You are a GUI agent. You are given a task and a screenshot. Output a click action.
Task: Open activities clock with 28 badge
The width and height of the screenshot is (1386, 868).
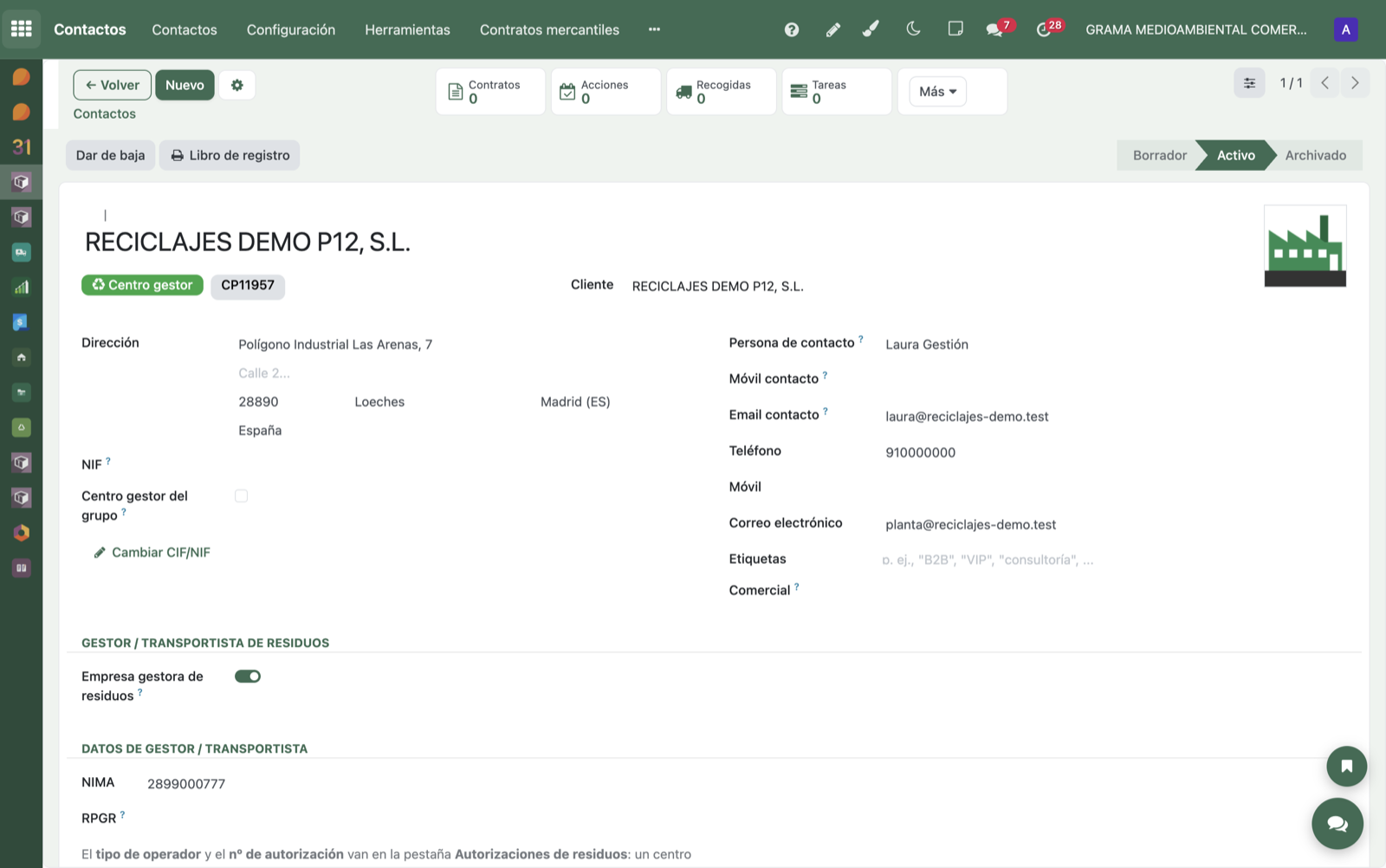tap(1049, 29)
